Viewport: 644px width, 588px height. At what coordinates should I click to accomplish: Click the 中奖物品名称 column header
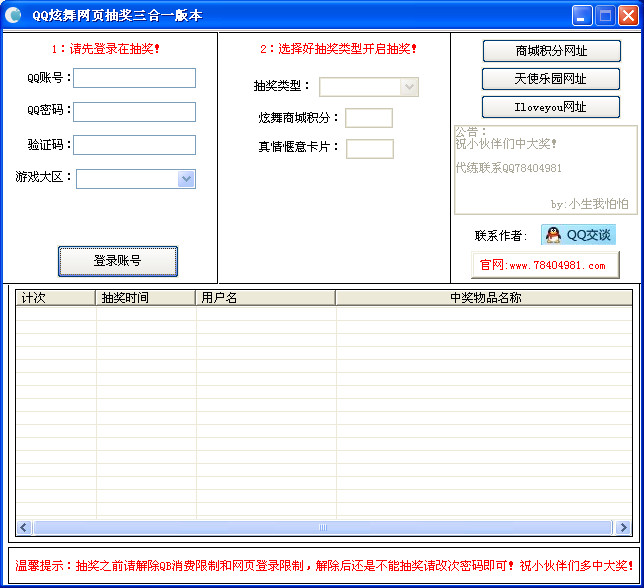pos(484,298)
